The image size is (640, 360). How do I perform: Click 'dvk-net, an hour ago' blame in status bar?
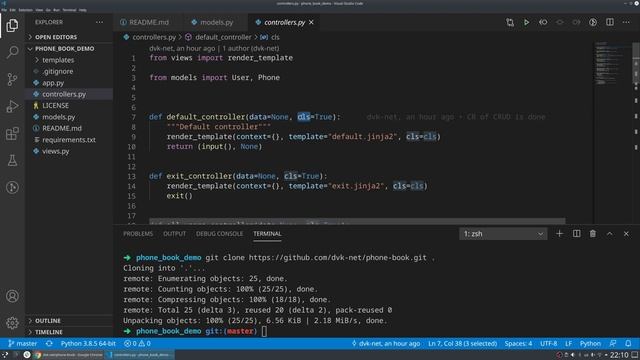click(x=386, y=344)
